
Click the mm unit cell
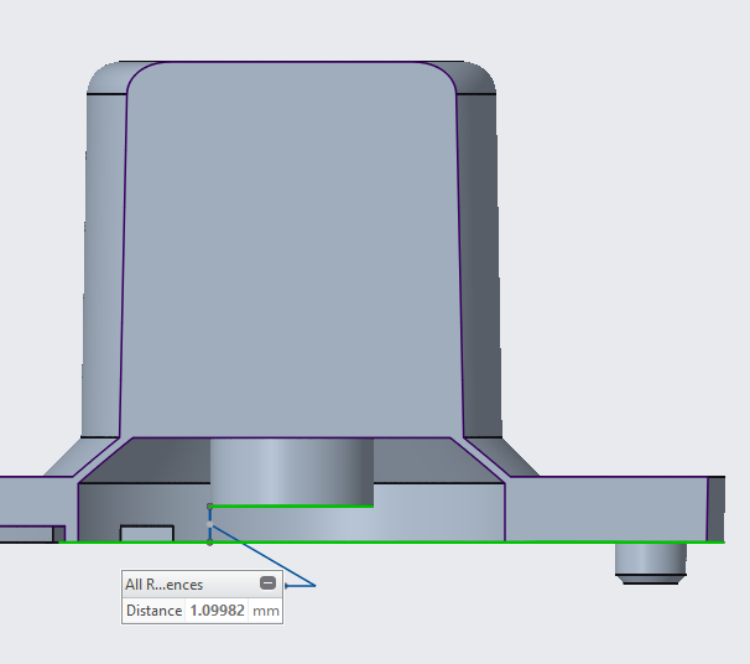(265, 610)
